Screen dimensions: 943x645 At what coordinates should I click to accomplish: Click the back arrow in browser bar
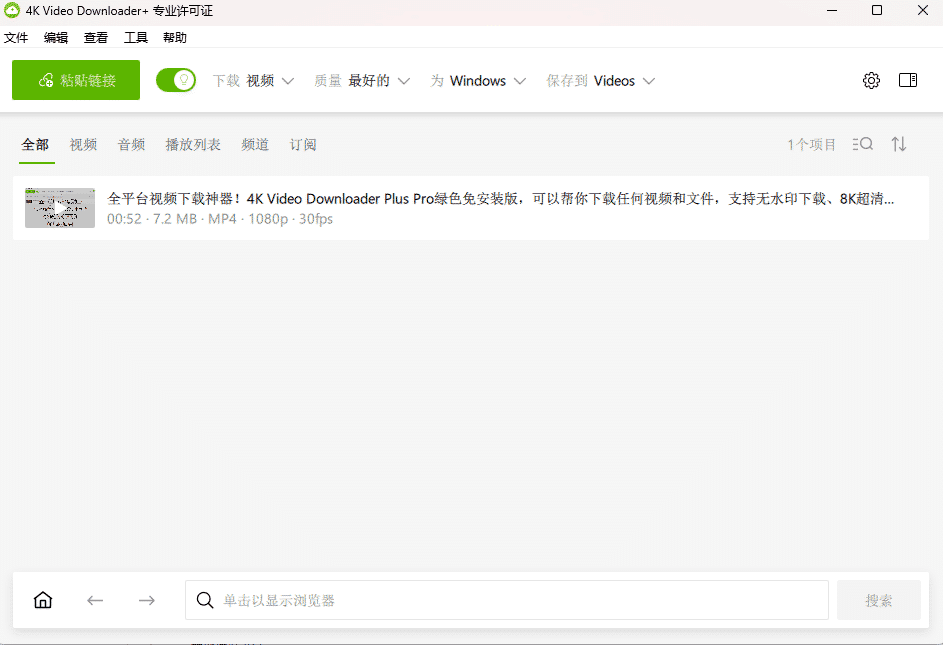tap(95, 600)
